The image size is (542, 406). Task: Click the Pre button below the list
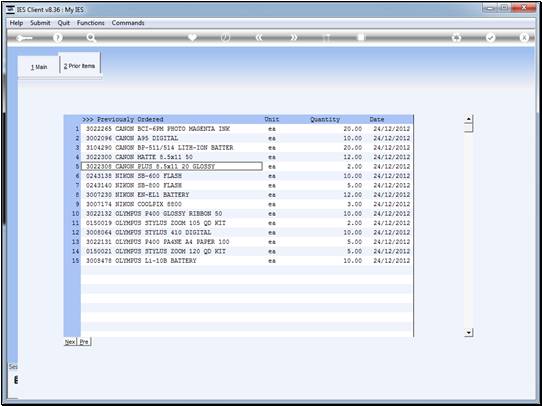coord(84,342)
